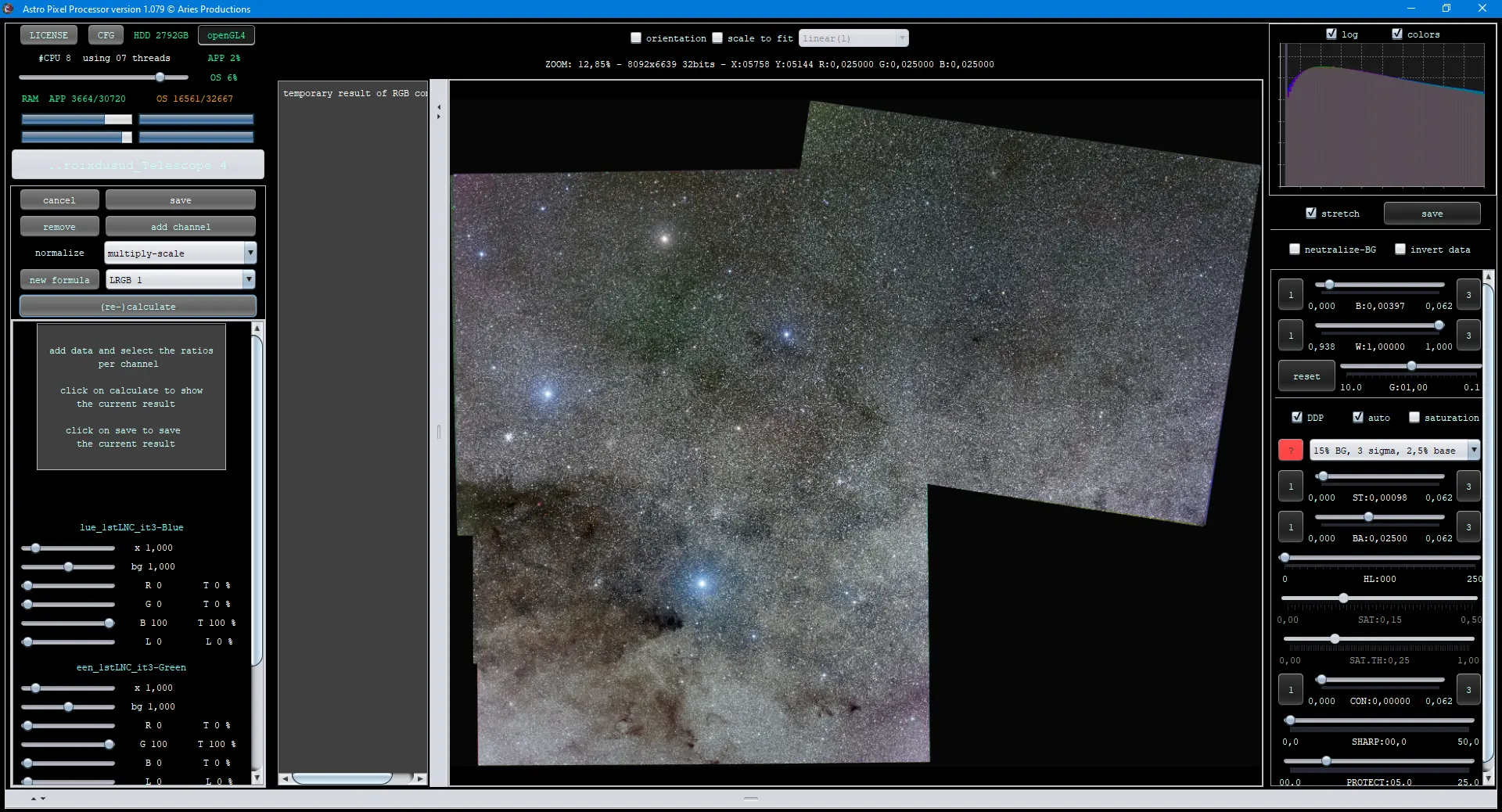This screenshot has width=1502, height=812.
Task: Click the HL:000 highlight slider
Action: [1381, 558]
